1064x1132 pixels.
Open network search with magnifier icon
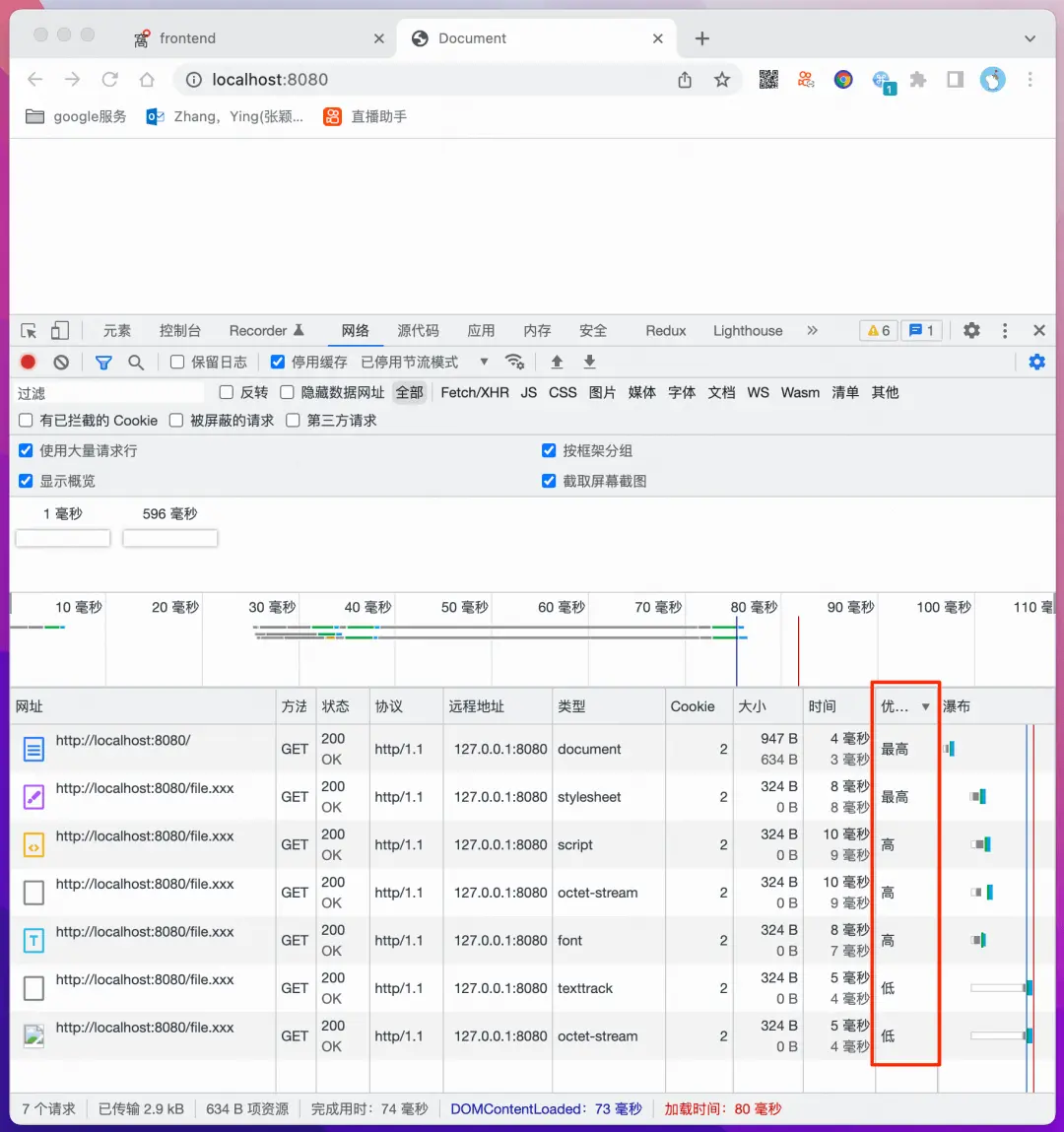point(136,363)
